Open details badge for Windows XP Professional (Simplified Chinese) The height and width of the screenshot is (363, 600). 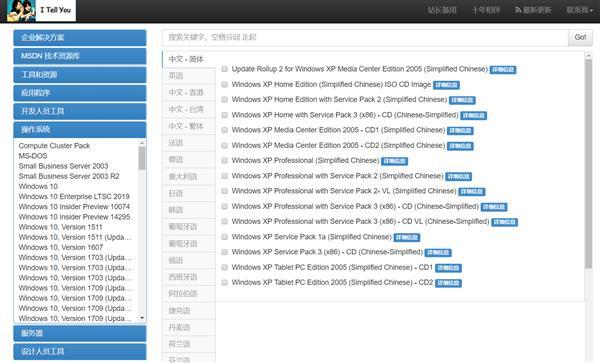[395, 161]
